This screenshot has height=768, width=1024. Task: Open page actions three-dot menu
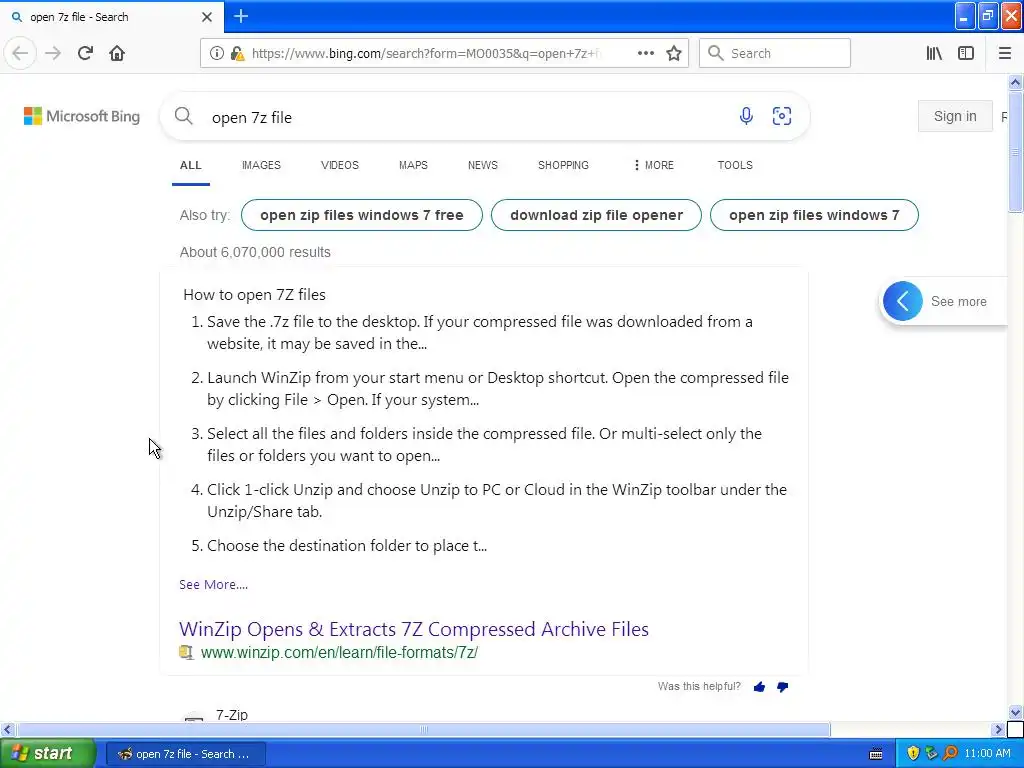point(645,53)
